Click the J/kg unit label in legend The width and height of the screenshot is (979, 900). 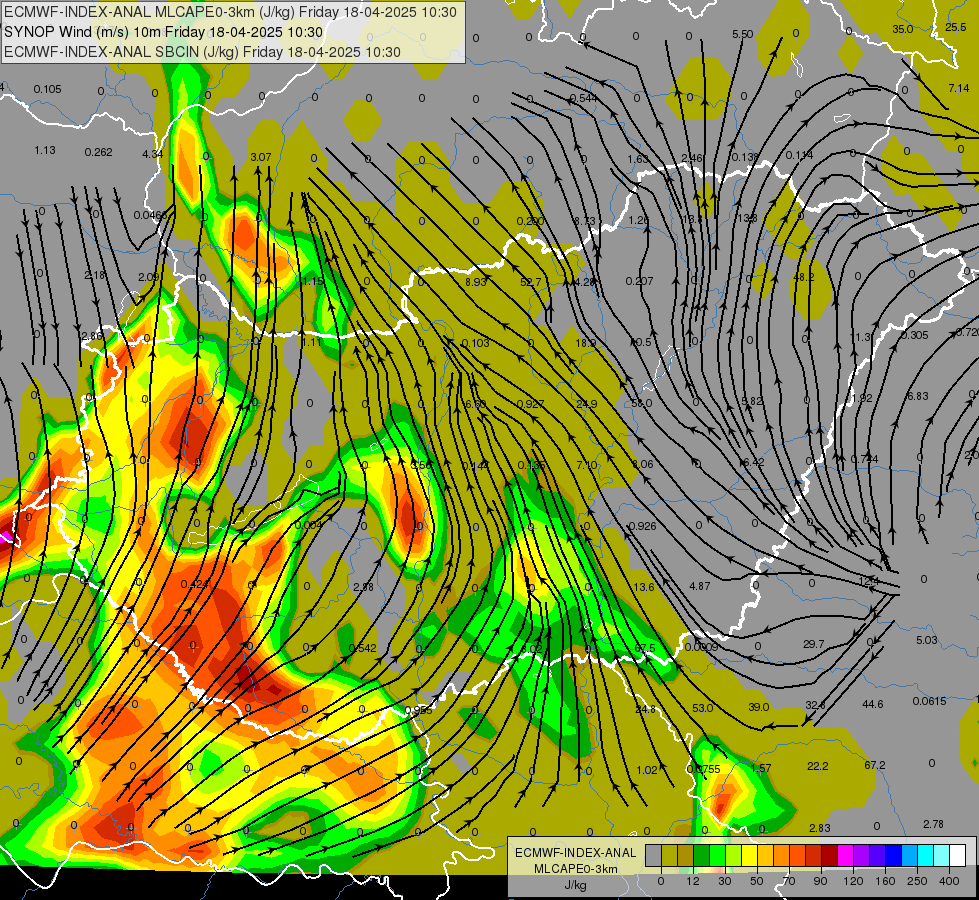(576, 885)
